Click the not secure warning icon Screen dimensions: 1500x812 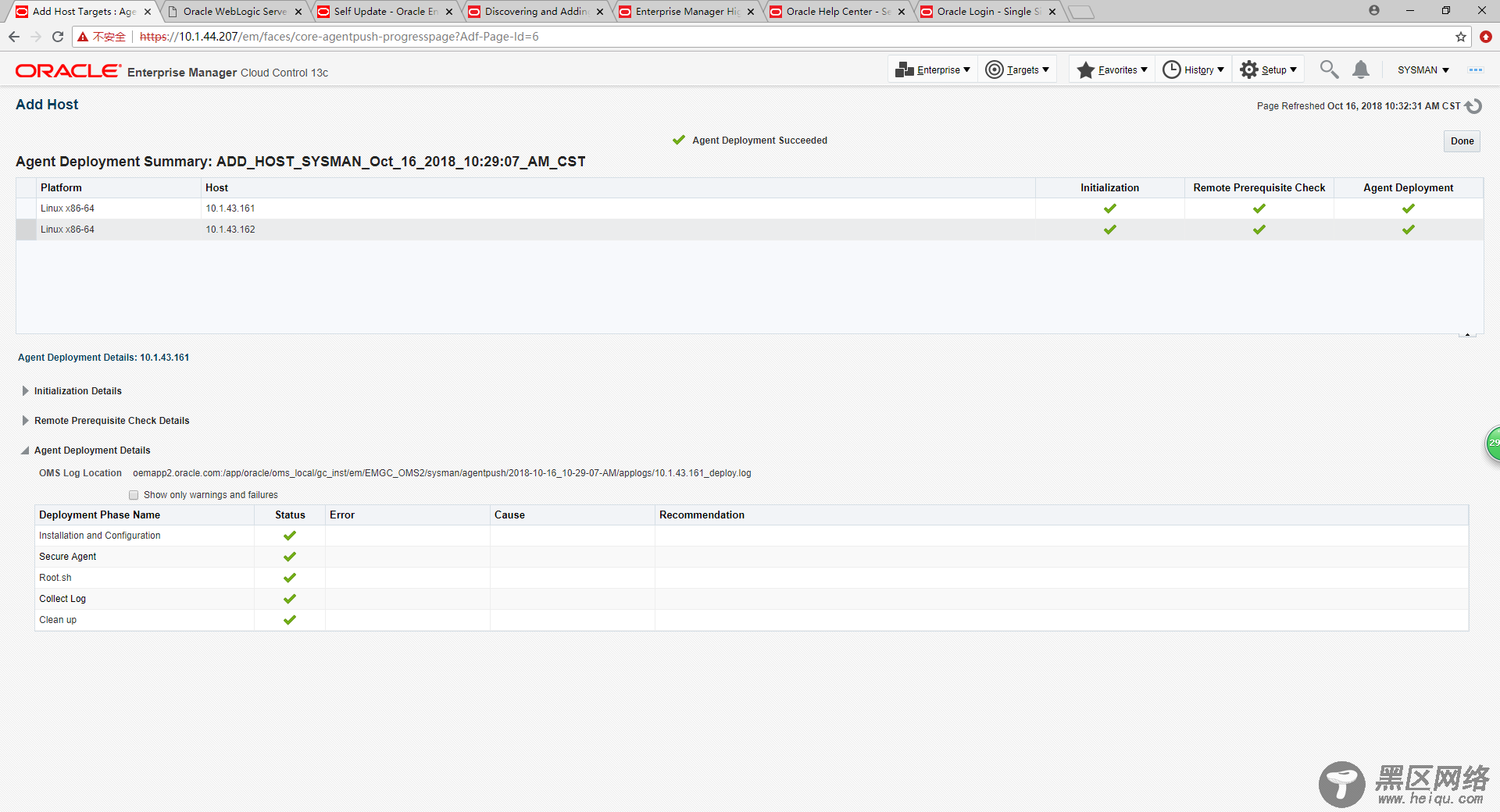[83, 37]
